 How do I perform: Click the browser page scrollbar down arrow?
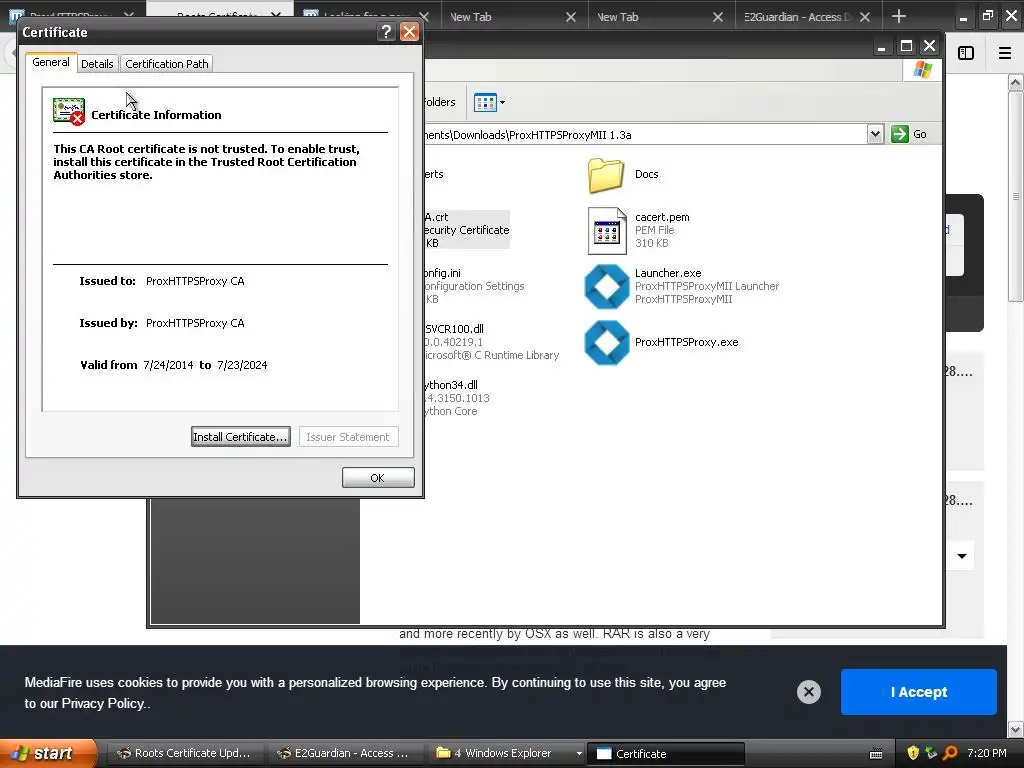pos(1016,729)
